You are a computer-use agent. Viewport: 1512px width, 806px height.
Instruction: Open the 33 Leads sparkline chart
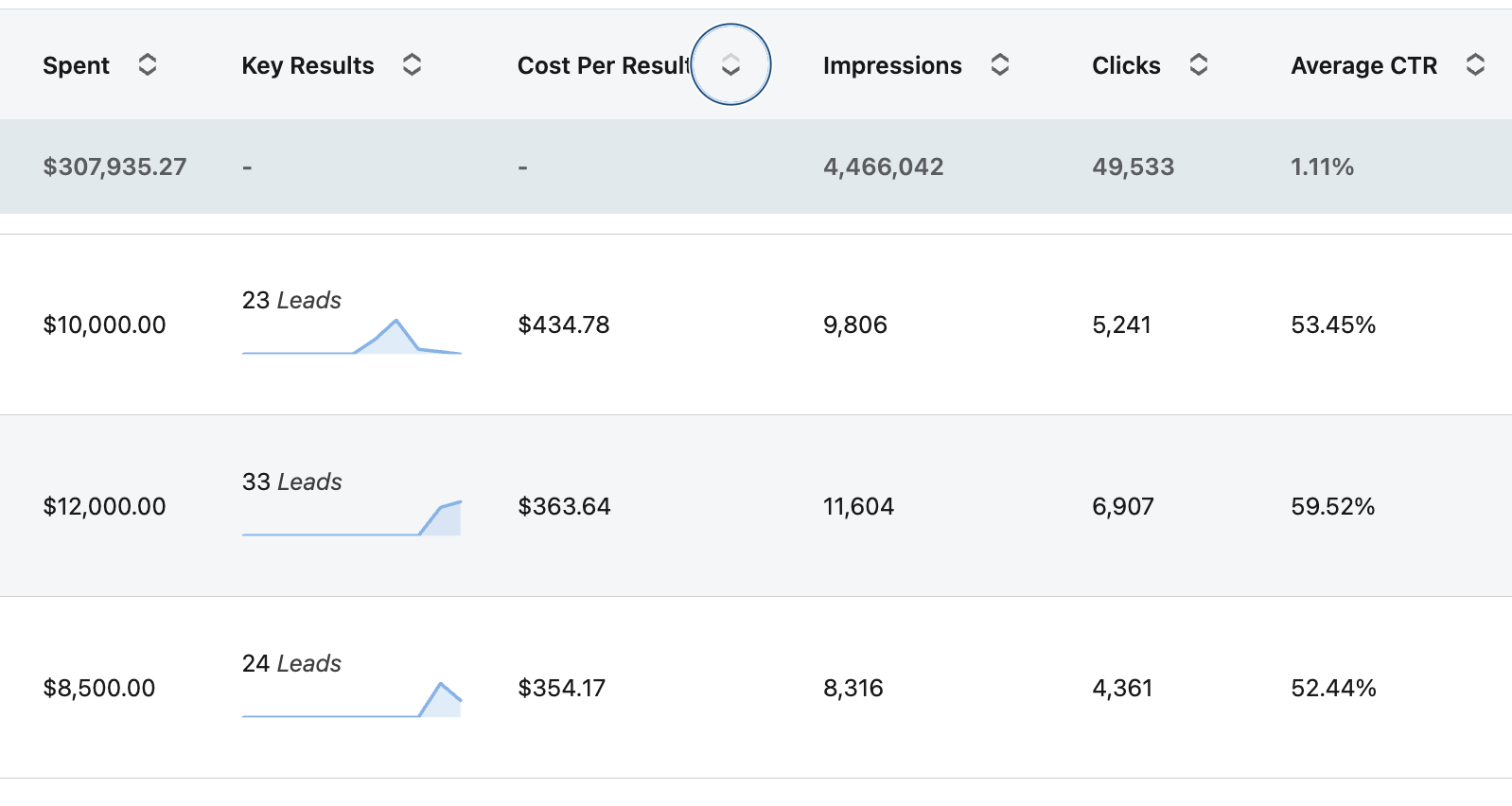(x=352, y=519)
